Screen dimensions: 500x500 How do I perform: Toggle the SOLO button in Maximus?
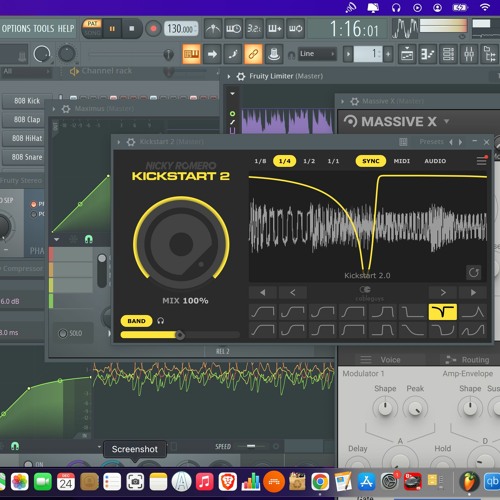tap(71, 333)
